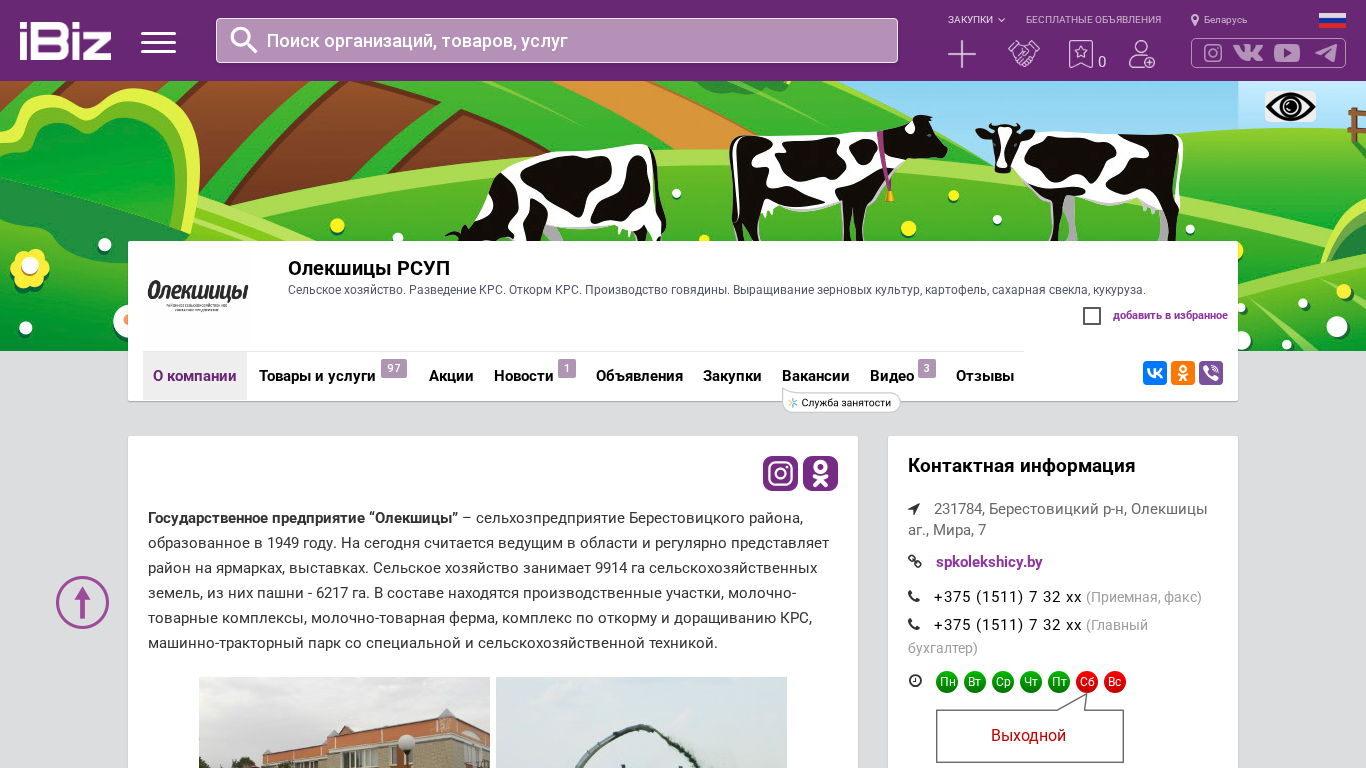The height and width of the screenshot is (768, 1366).
Task: Visit the spkolekshicy.by website link
Action: click(x=989, y=562)
